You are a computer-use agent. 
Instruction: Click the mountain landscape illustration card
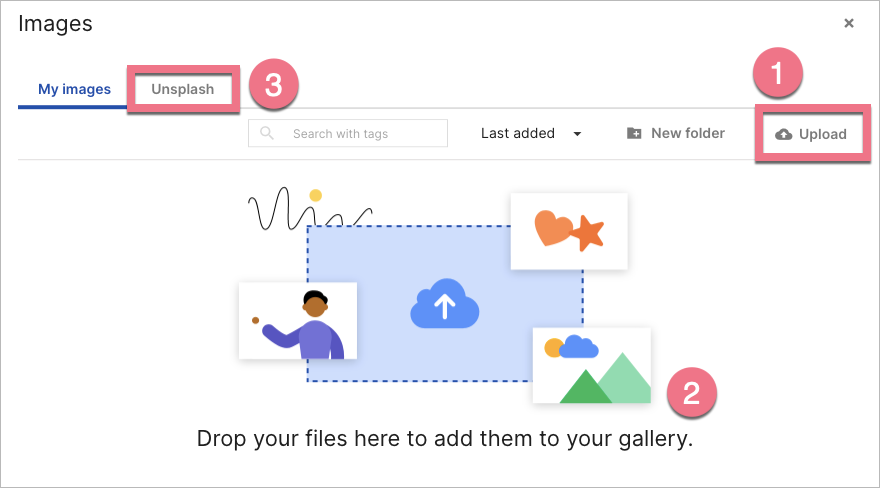click(x=591, y=365)
